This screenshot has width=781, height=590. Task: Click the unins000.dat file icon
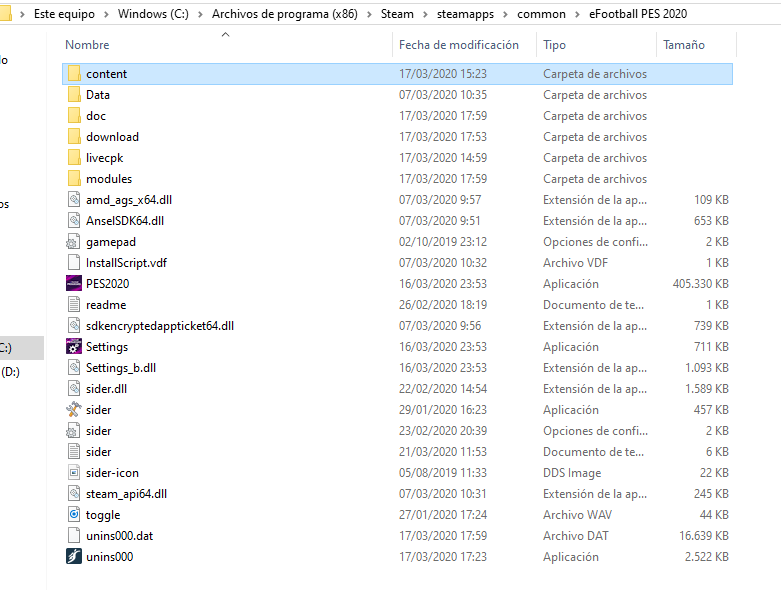coord(74,536)
